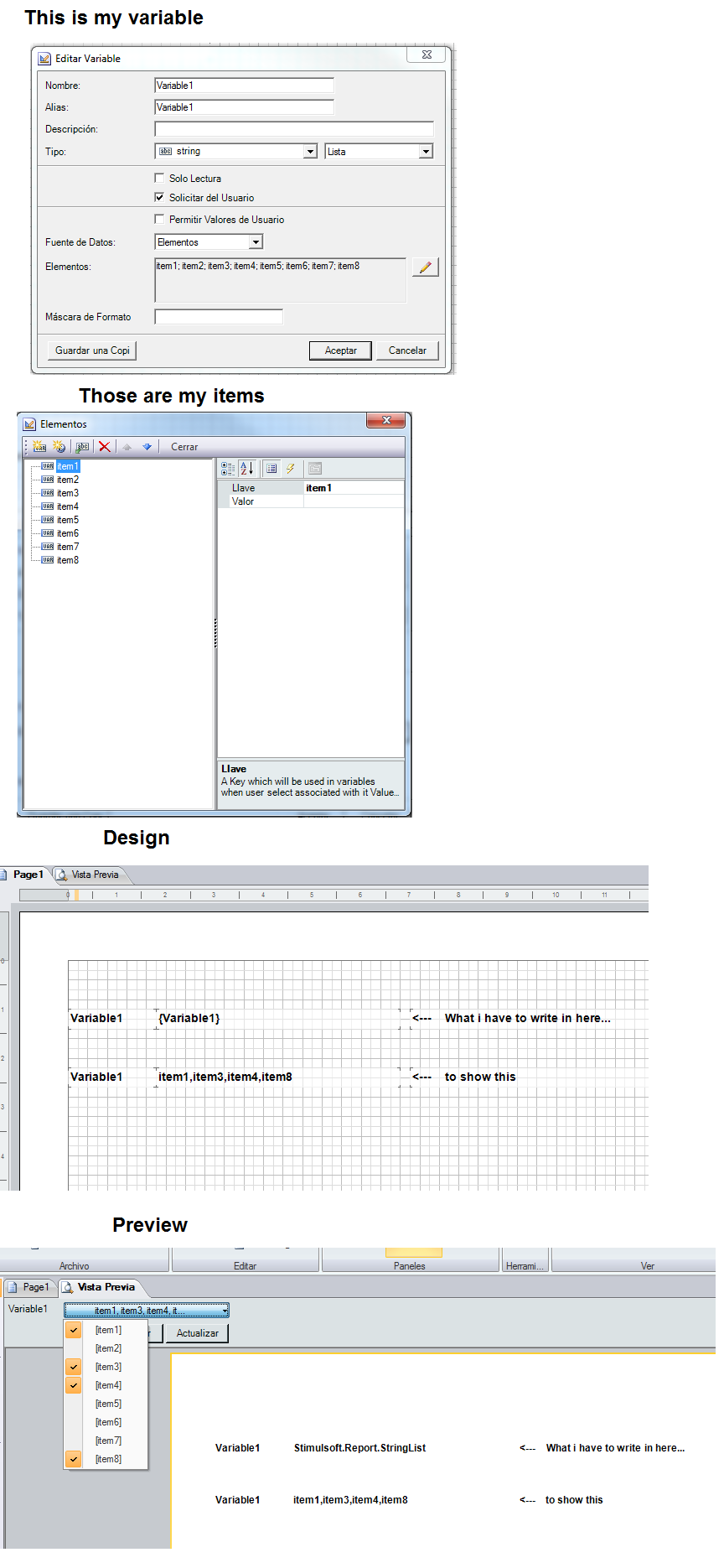The width and height of the screenshot is (724, 1568).
Task: Uncheck Solicitar del Usuario checkbox
Action: click(159, 197)
